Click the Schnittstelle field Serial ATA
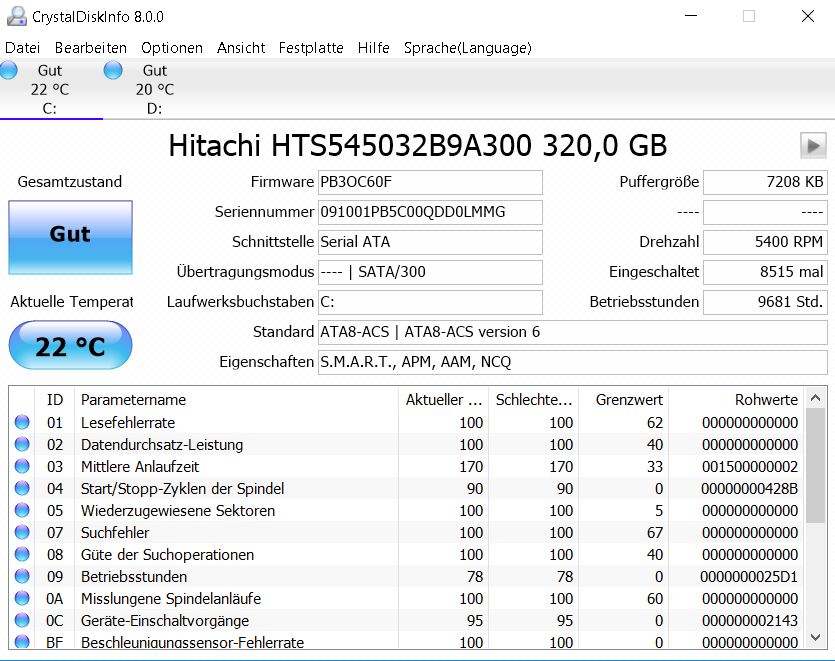 pyautogui.click(x=430, y=242)
